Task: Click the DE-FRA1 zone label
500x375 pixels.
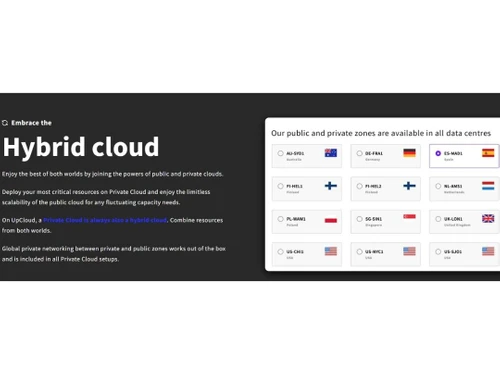Action: pyautogui.click(x=374, y=153)
